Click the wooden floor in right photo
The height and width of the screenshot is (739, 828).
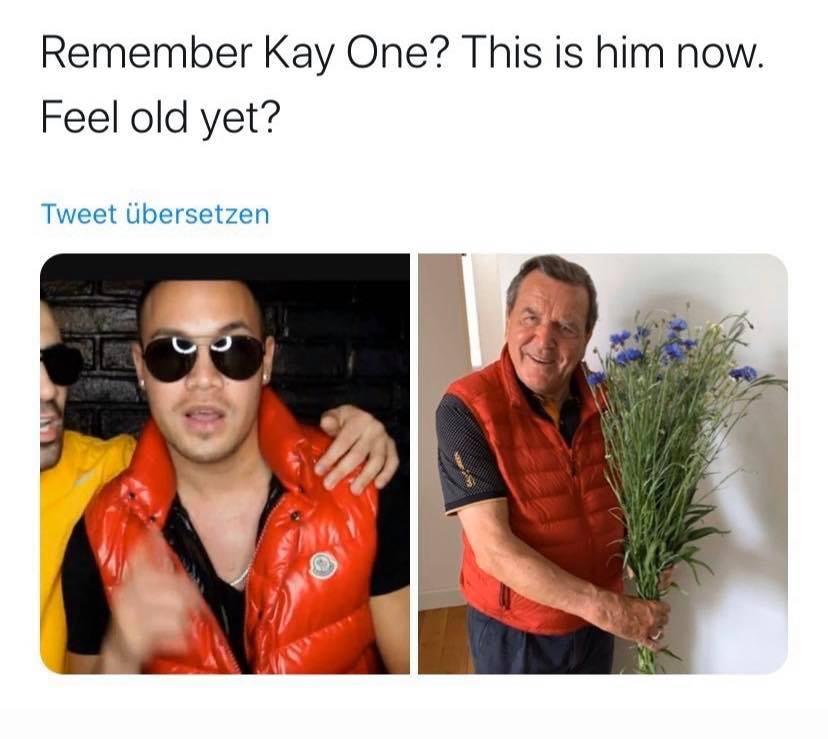pos(443,639)
